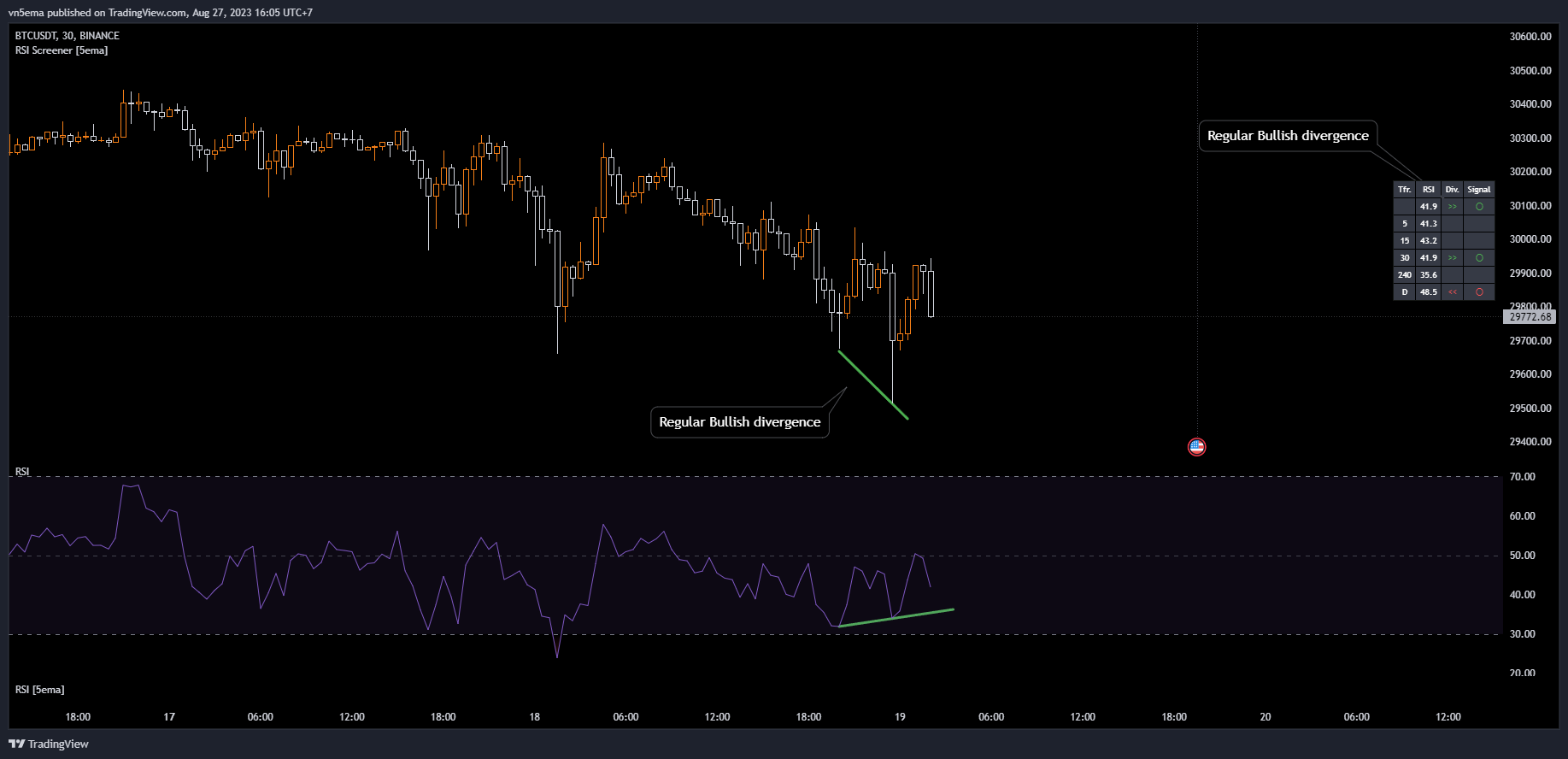
Task: Click the 30600.00 price axis label
Action: [x=1530, y=37]
